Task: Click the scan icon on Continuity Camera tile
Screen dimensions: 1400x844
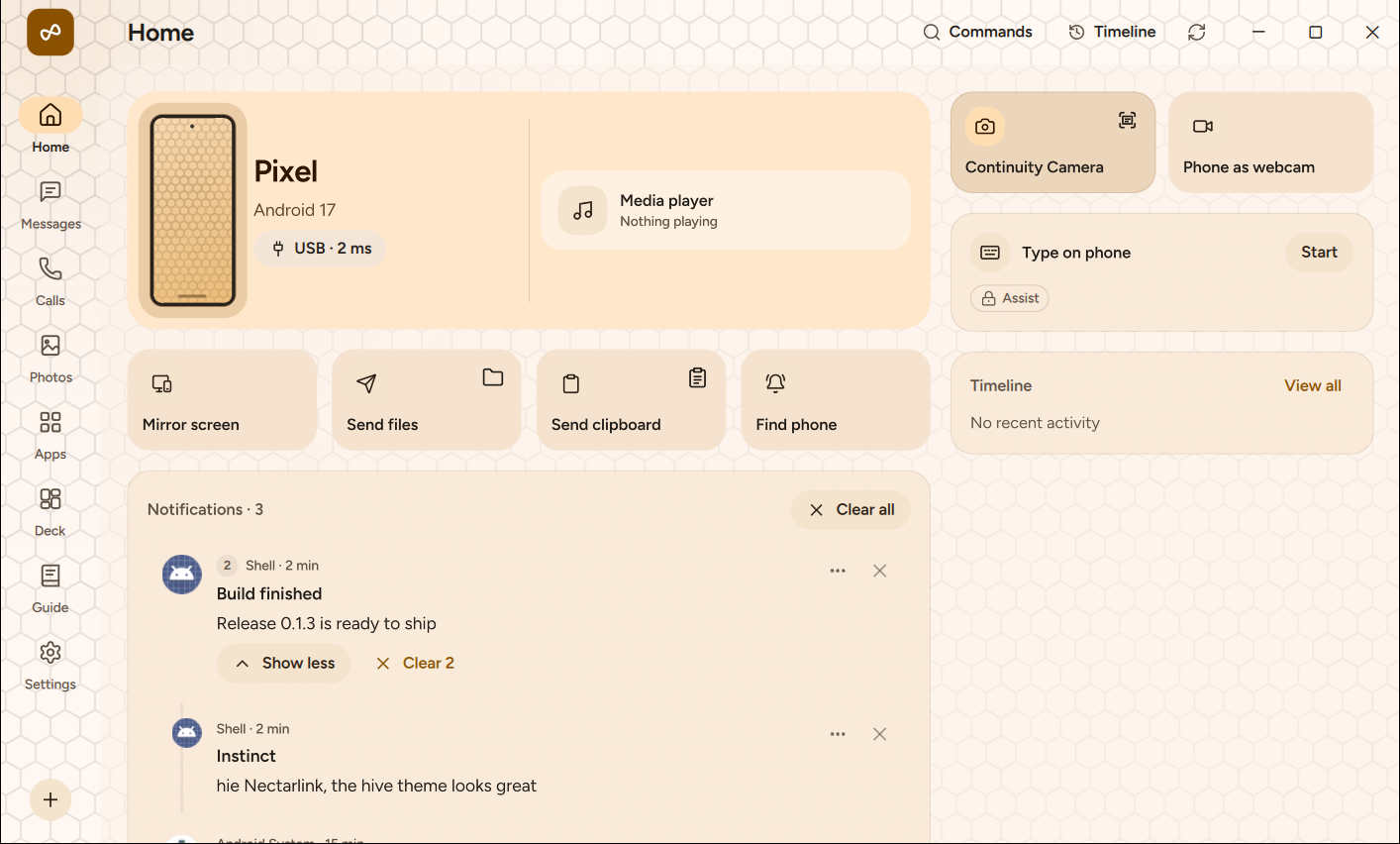Action: coord(1128,121)
